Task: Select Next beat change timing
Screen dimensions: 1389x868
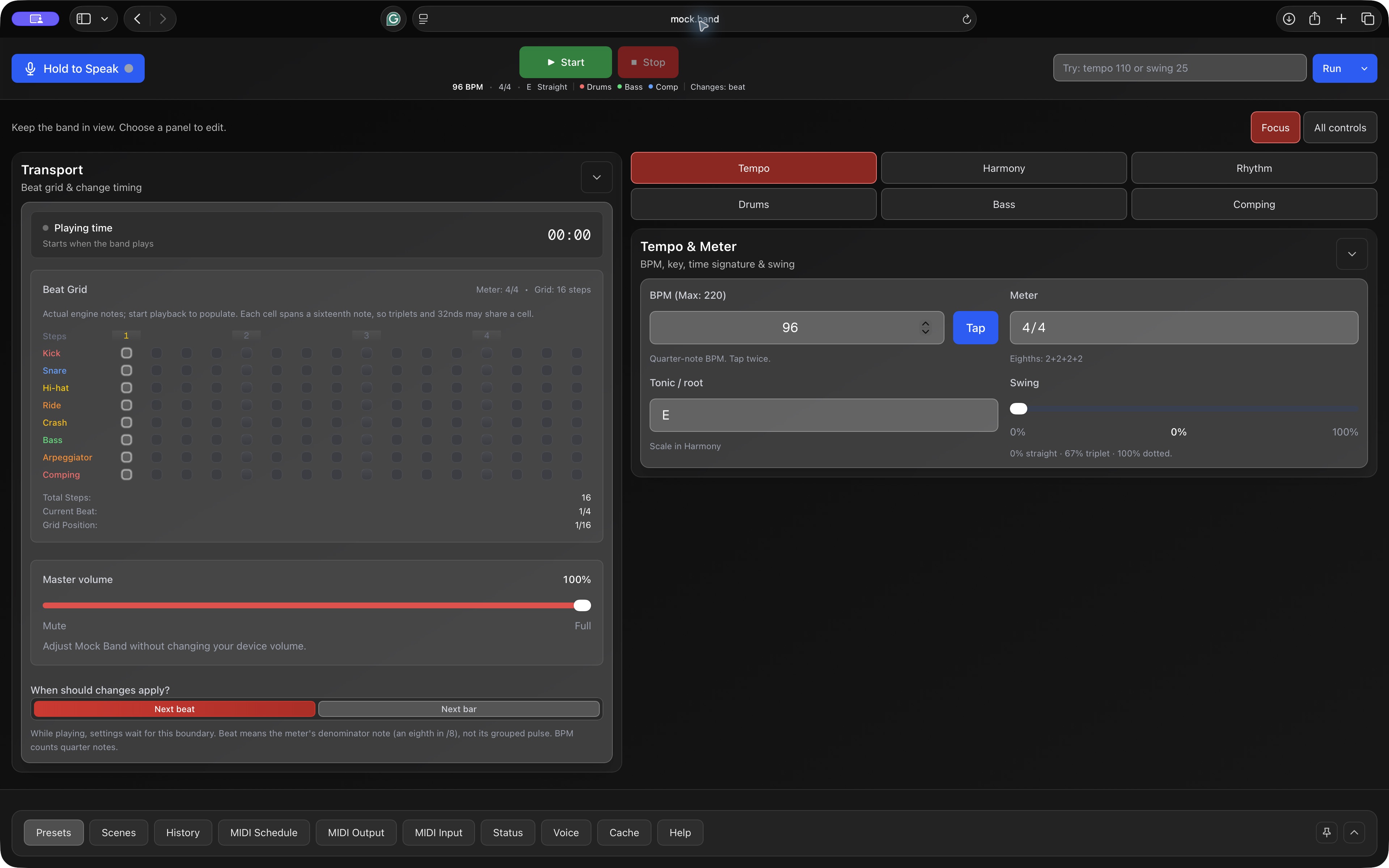Action: 174,709
